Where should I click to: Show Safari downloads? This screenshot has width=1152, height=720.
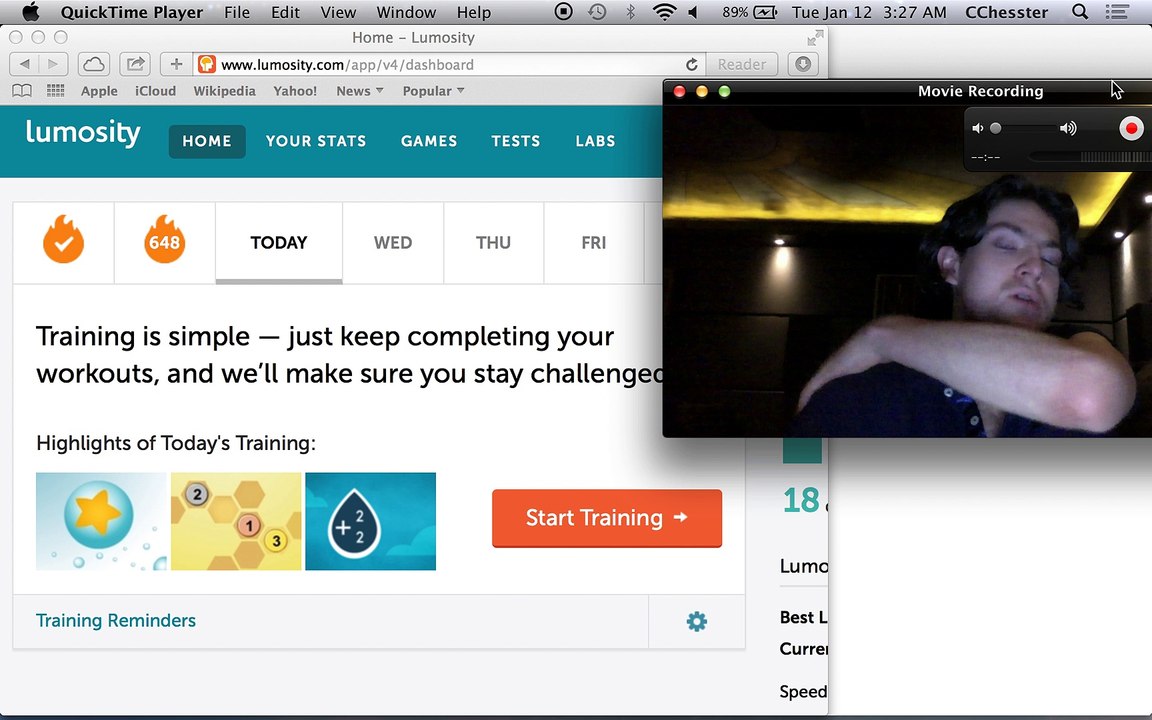[803, 64]
